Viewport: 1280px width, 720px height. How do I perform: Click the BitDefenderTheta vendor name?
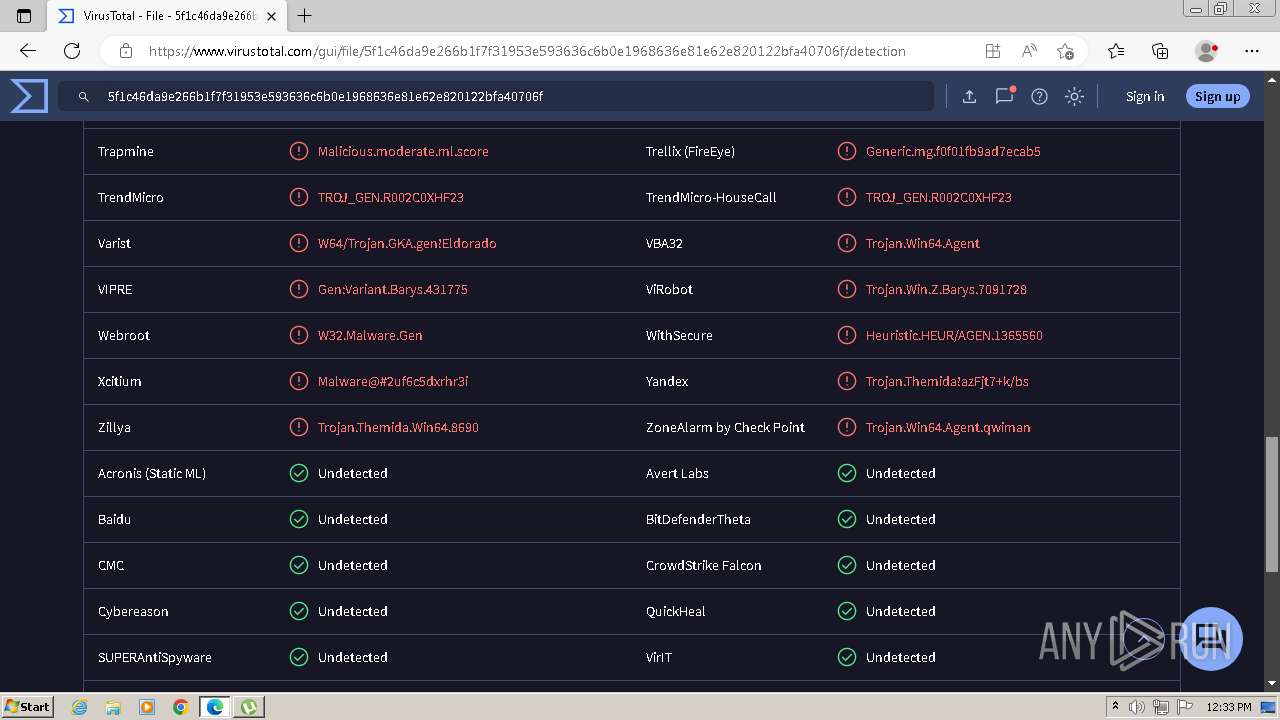698,519
